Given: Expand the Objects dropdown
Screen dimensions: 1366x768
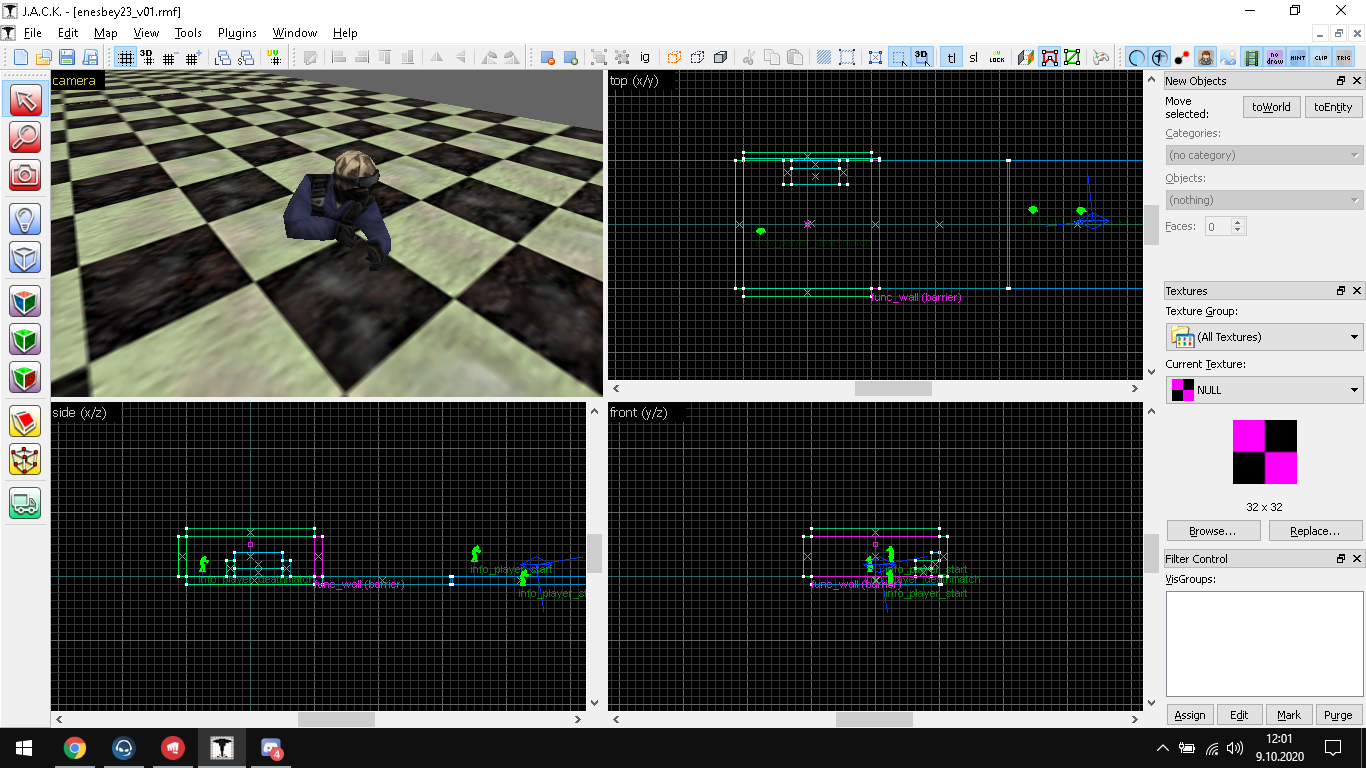Looking at the screenshot, I should pyautogui.click(x=1264, y=200).
